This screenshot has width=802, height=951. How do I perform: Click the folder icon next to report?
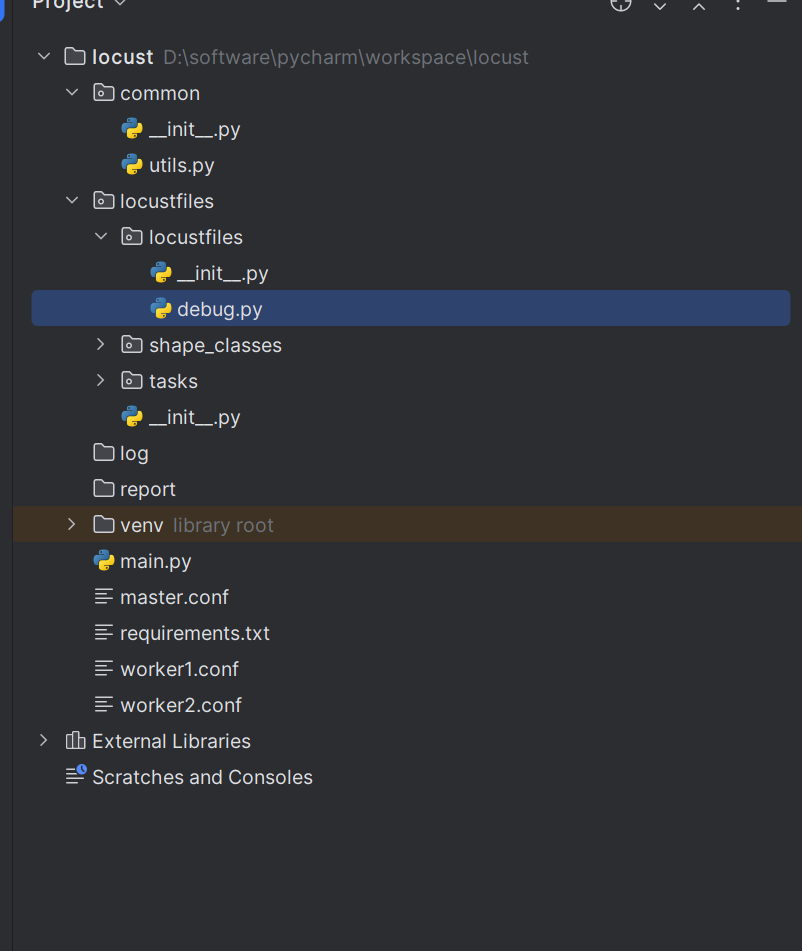103,489
